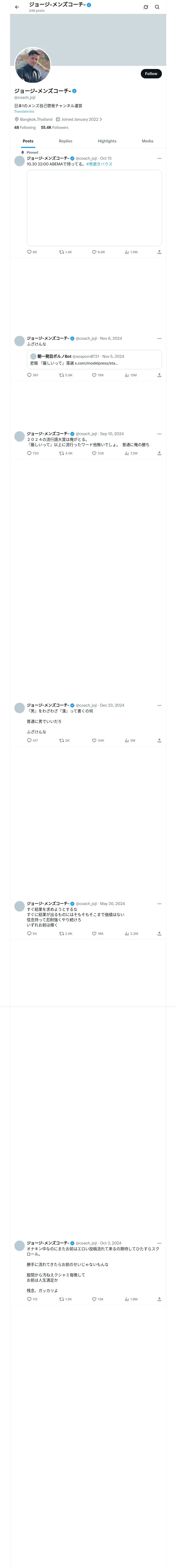Like the May 30, 2024 post
The width and height of the screenshot is (176, 1568).
(x=94, y=934)
